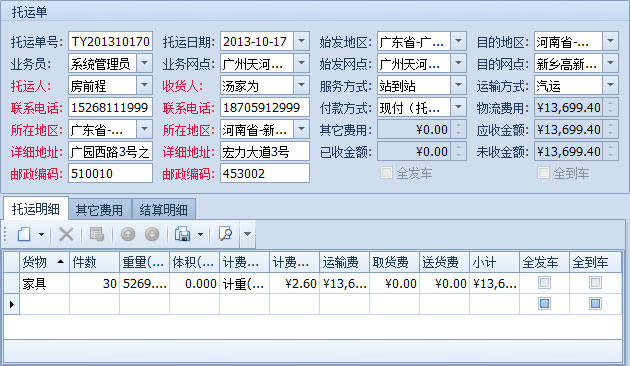
Task: Click the 全到车 column header
Action: (595, 262)
